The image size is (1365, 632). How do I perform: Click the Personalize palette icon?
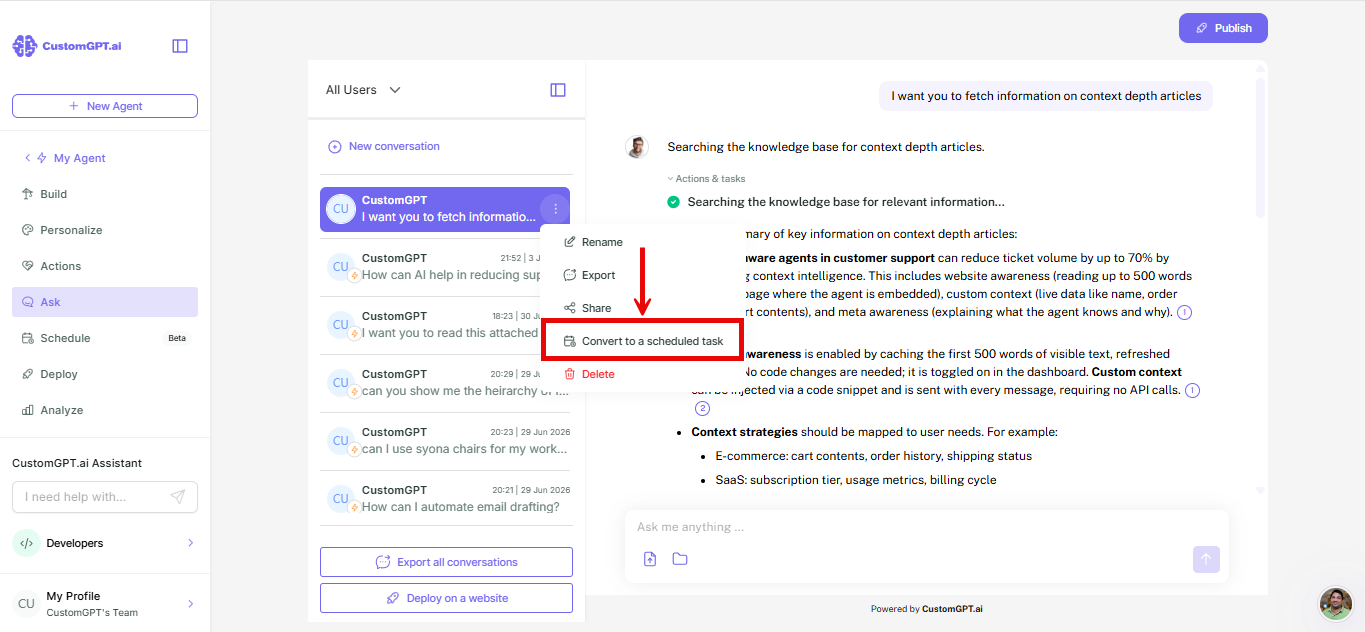click(x=28, y=230)
